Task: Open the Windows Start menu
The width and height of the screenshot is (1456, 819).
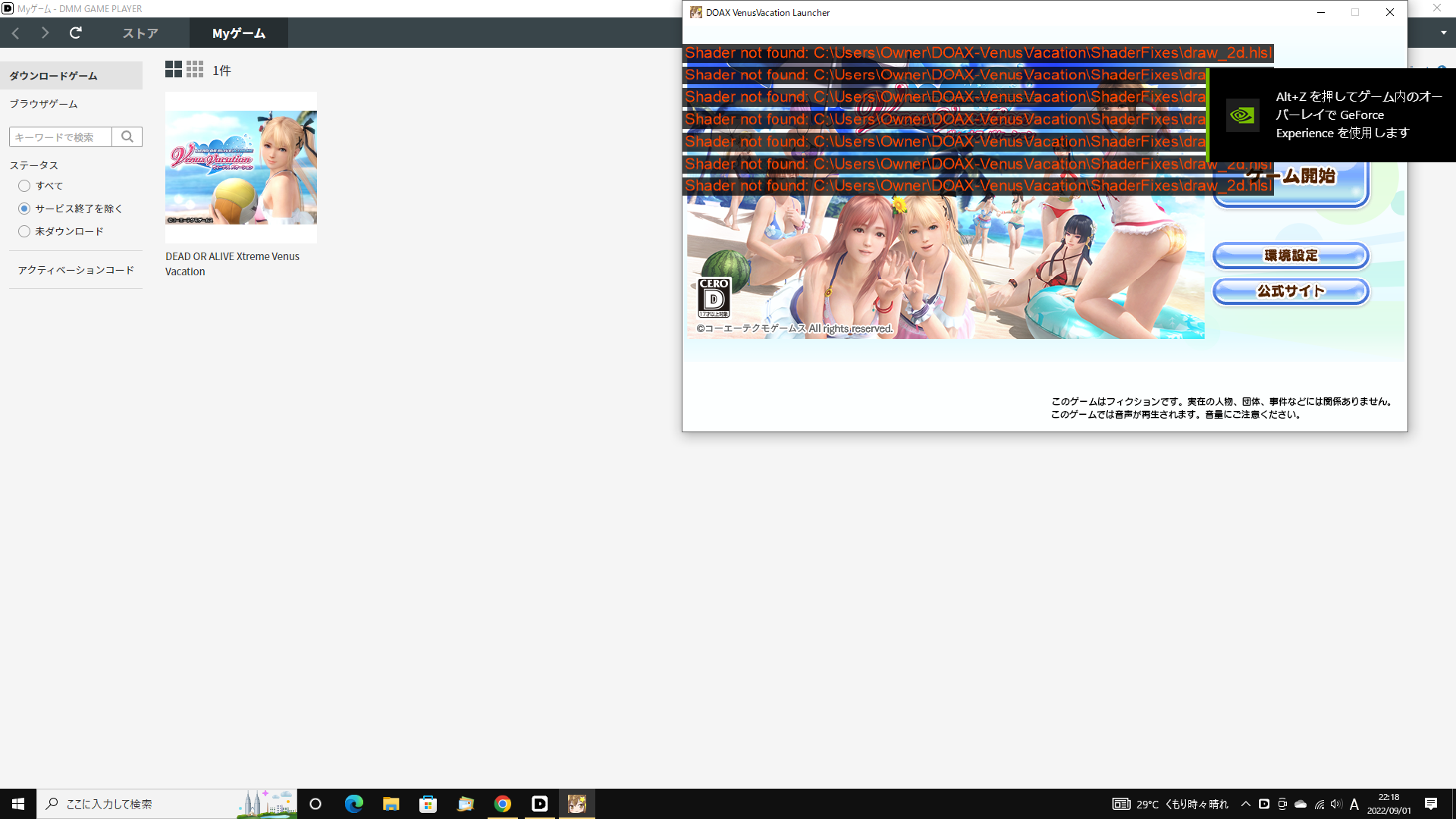Action: [18, 804]
